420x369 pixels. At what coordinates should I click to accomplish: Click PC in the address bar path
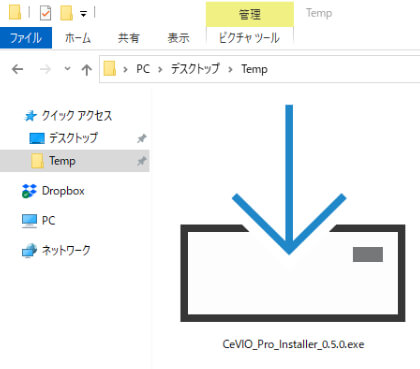click(x=143, y=69)
